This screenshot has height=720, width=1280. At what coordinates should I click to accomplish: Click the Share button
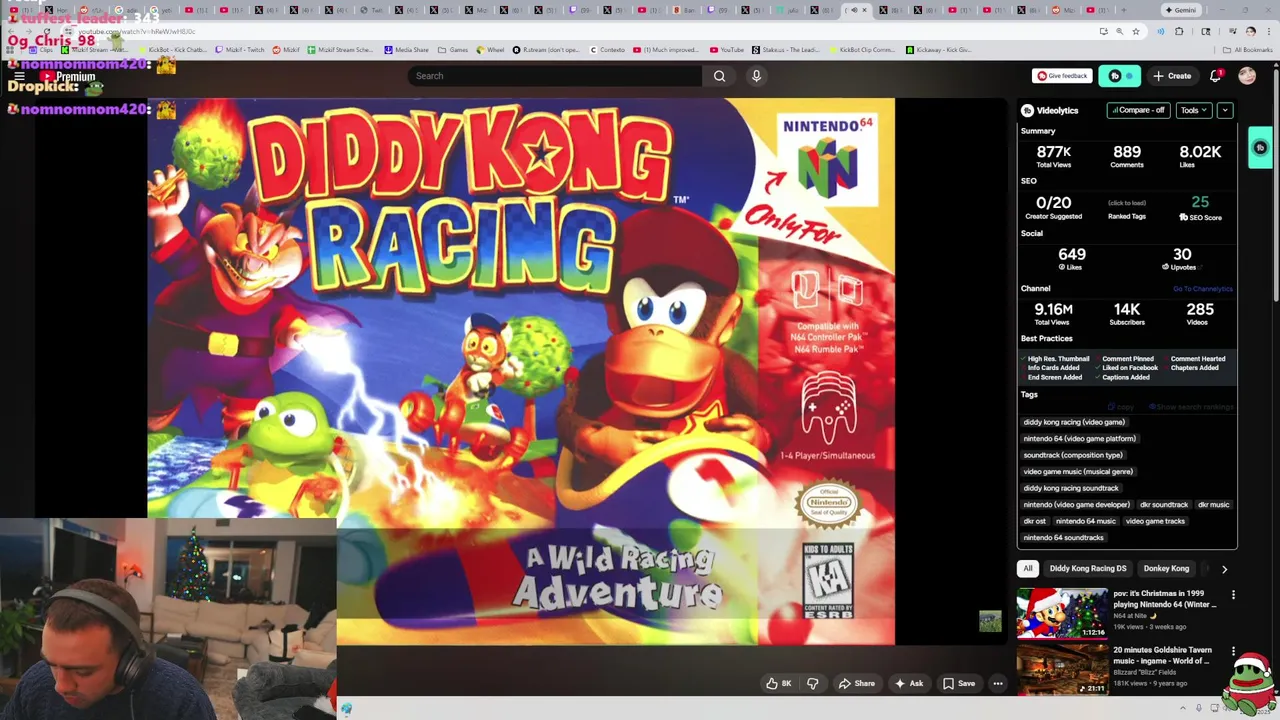(x=857, y=684)
